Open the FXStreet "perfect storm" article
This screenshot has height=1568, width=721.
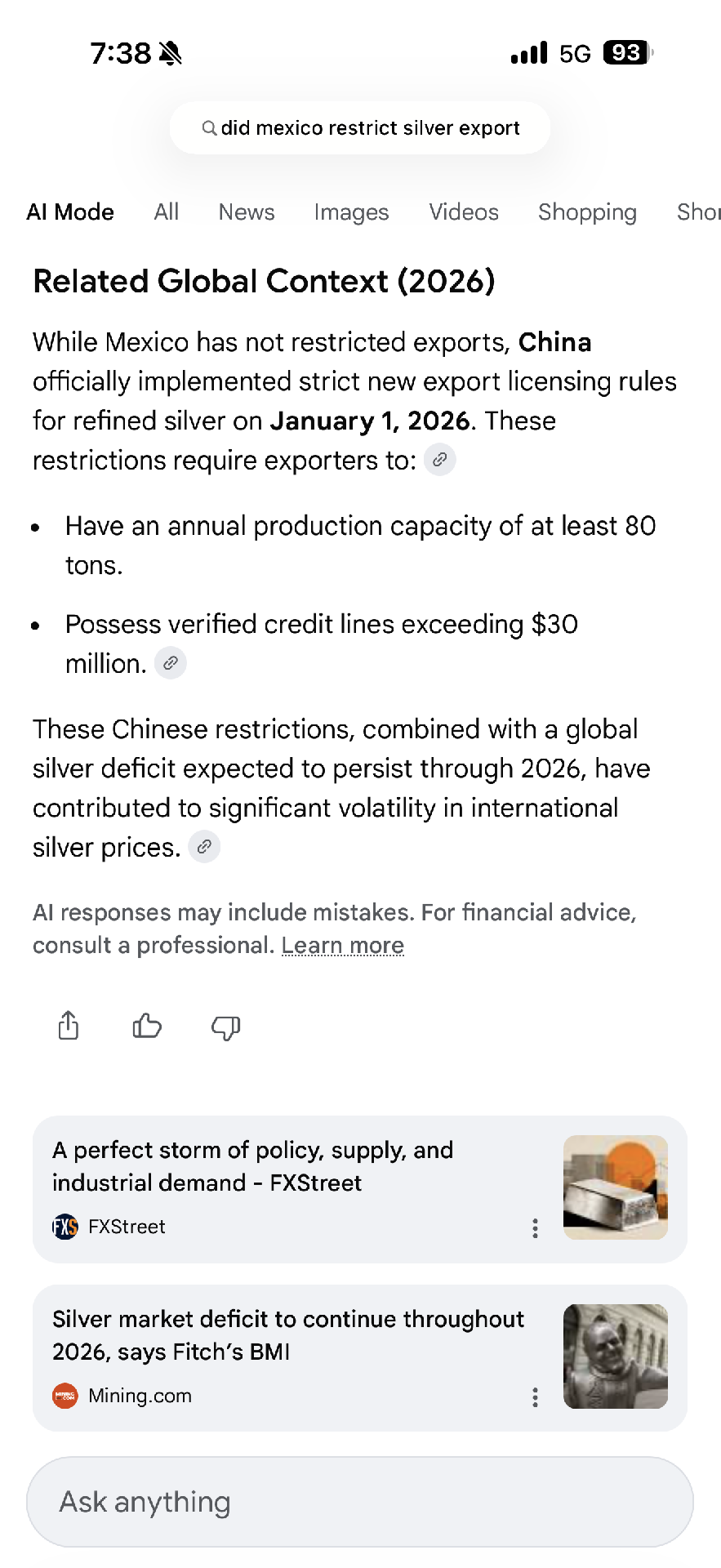[x=253, y=1166]
